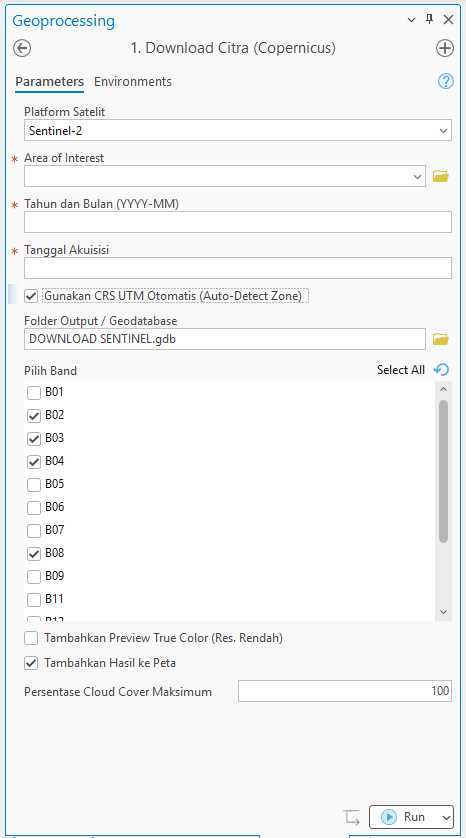Image resolution: width=466 pixels, height=838 pixels.
Task: Switch to the Environments tab
Action: click(133, 82)
